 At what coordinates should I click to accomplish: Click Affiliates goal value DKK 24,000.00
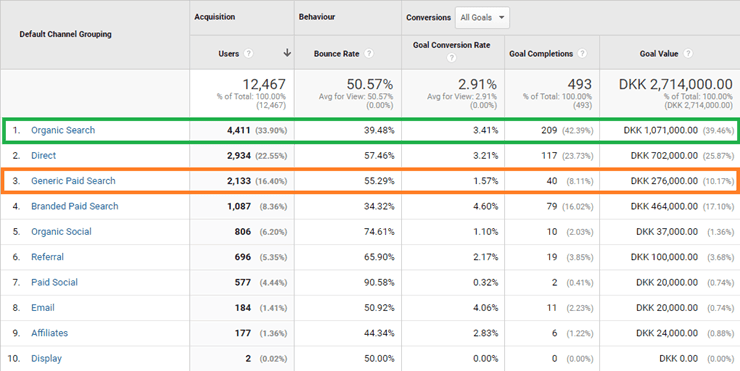pos(667,333)
